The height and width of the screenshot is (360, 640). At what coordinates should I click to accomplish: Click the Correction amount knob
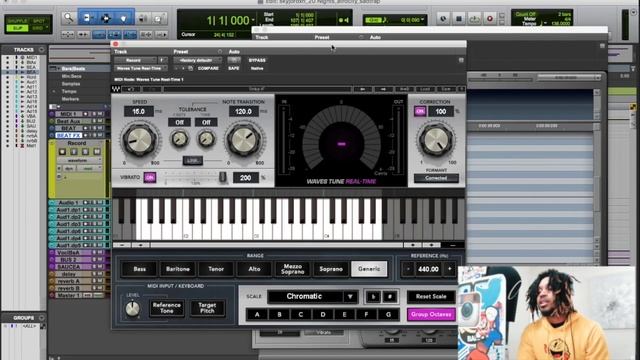tap(436, 140)
